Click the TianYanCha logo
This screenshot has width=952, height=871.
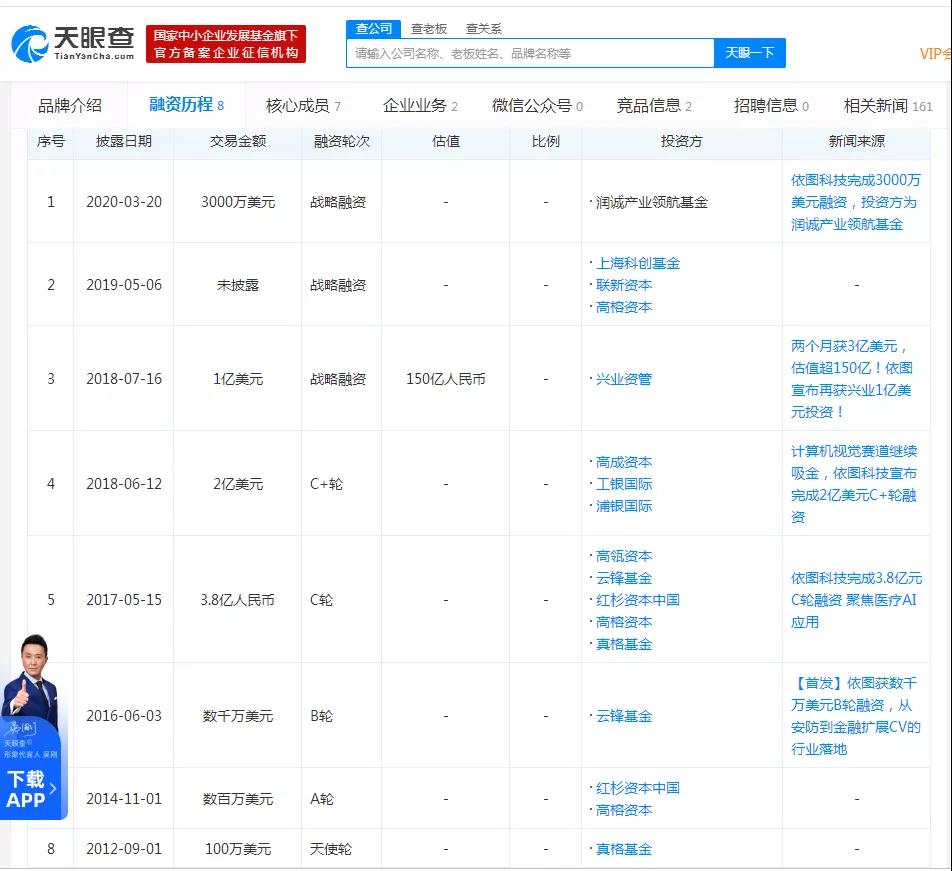pos(72,43)
